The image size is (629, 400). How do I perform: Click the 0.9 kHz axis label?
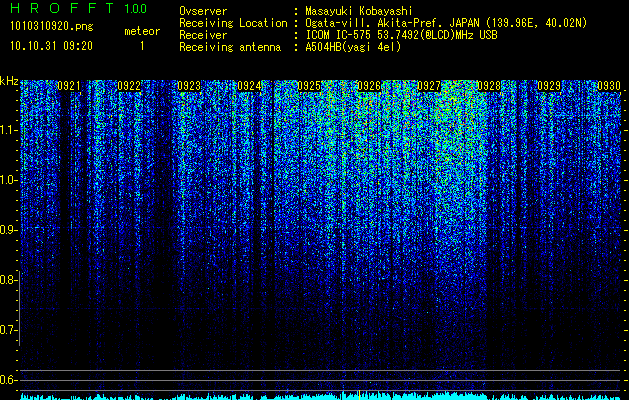tap(9, 230)
